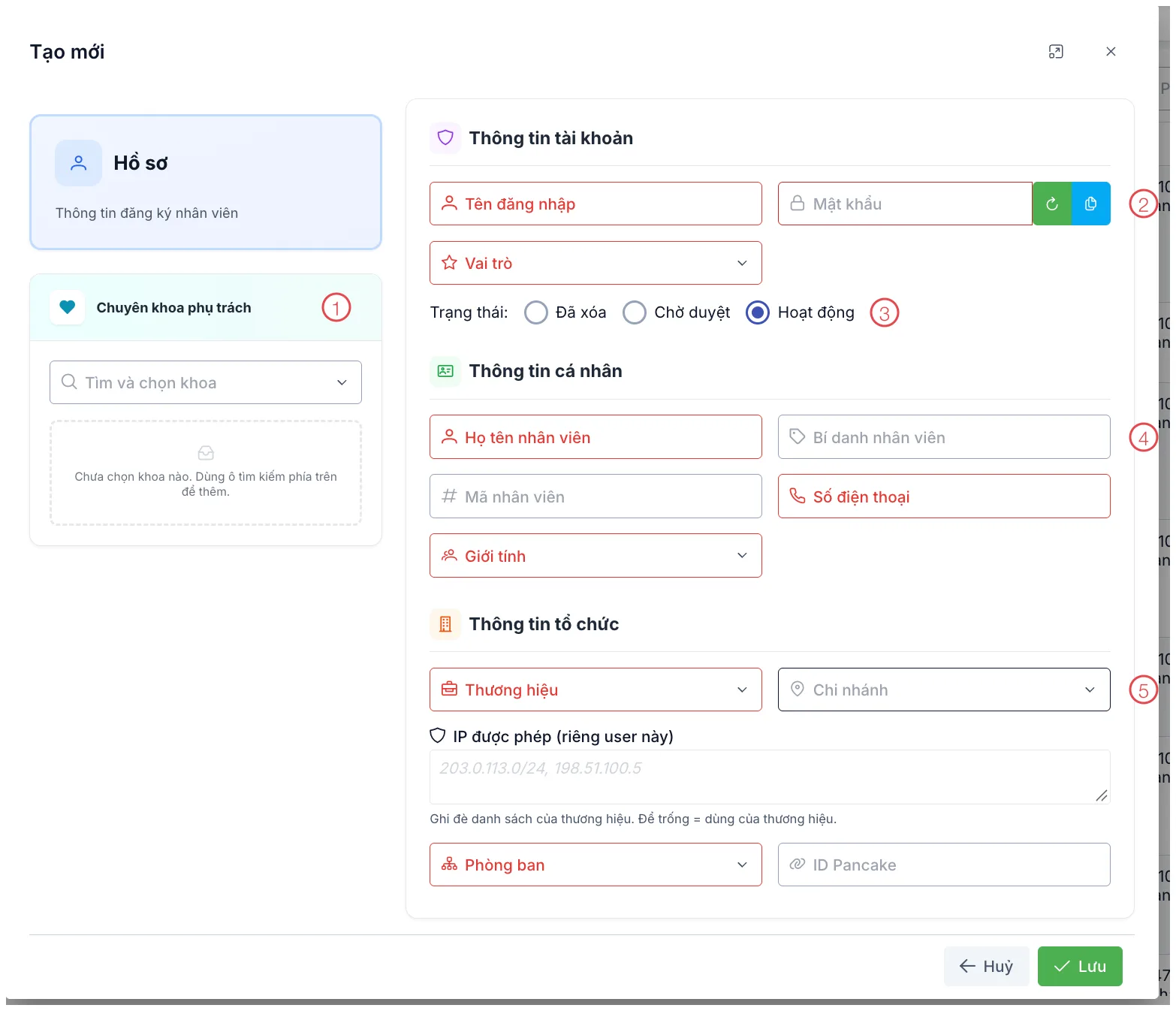This screenshot has height=1011, width=1176.
Task: Open the Giới tính dropdown
Action: click(596, 556)
